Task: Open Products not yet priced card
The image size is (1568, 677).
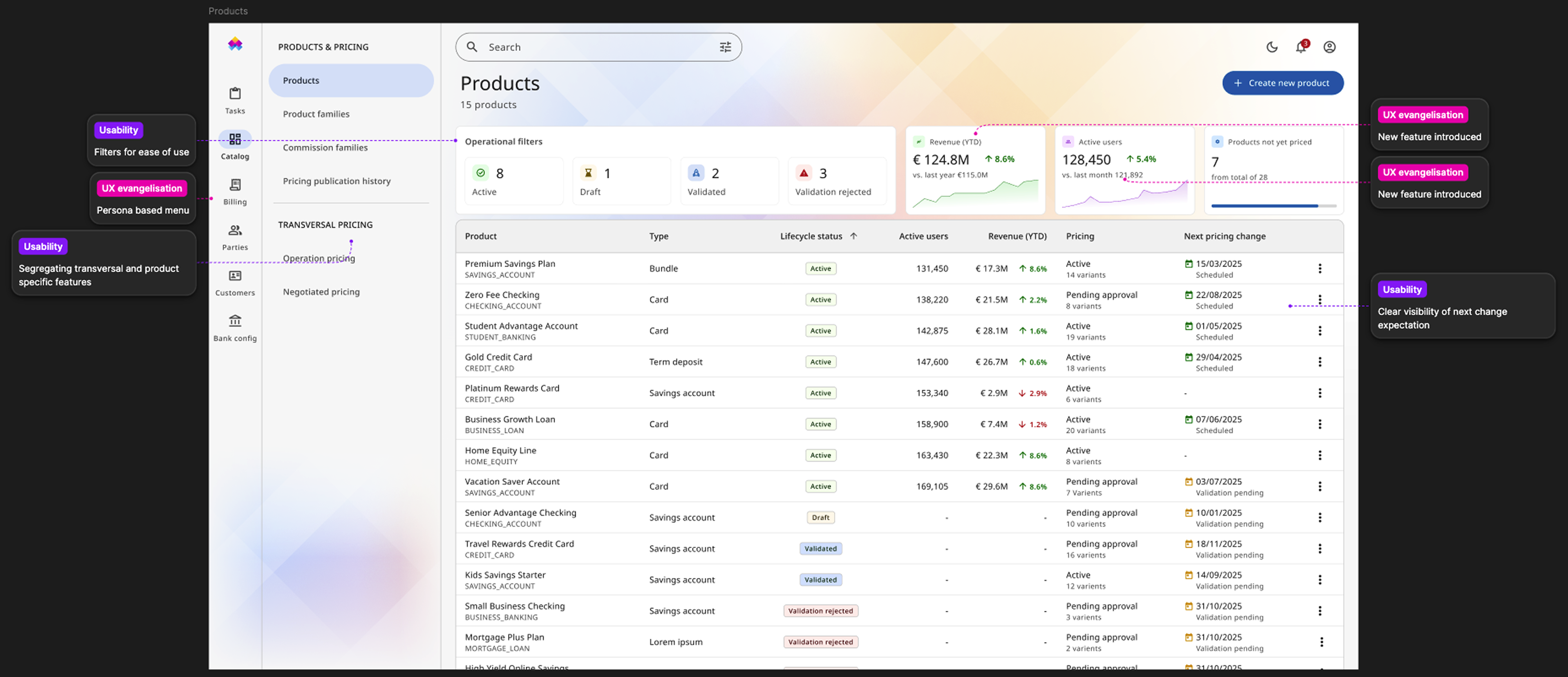Action: point(1273,170)
